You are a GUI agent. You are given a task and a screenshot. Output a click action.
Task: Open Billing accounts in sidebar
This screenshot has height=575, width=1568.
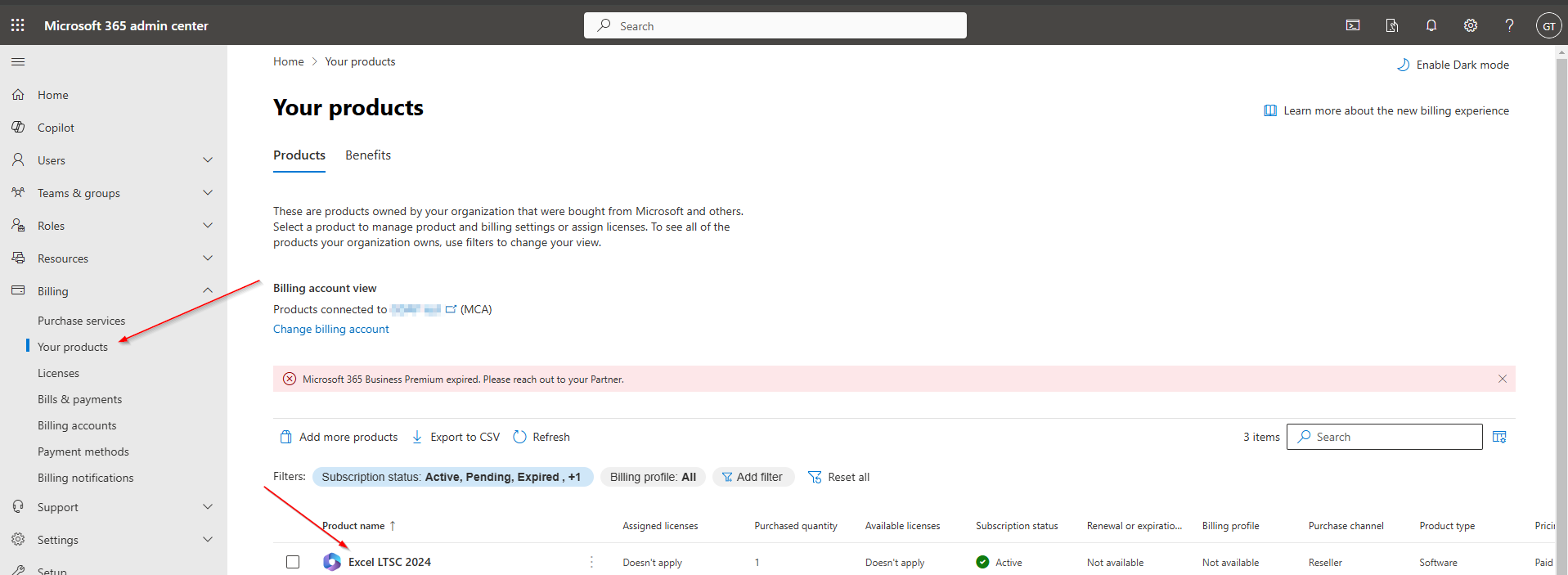(77, 425)
